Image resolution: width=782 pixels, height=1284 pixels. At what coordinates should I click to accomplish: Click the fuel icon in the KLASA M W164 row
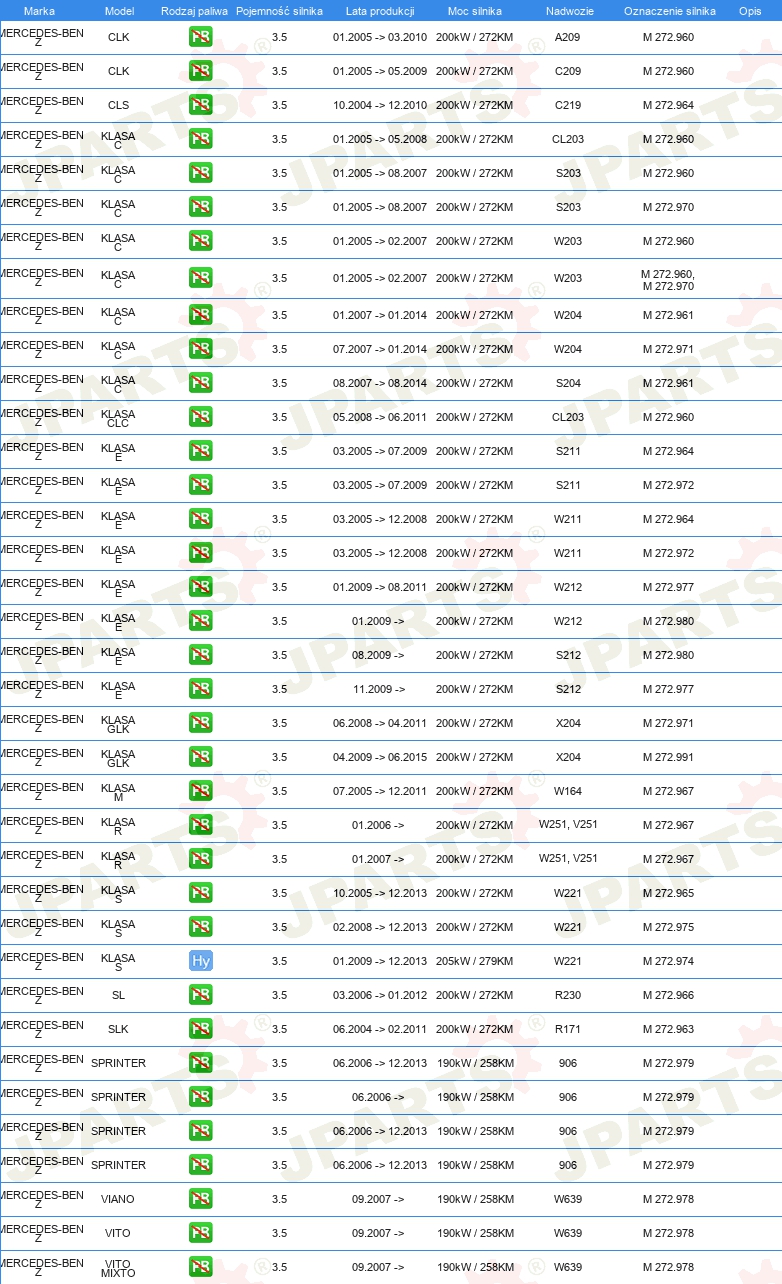pyautogui.click(x=200, y=791)
